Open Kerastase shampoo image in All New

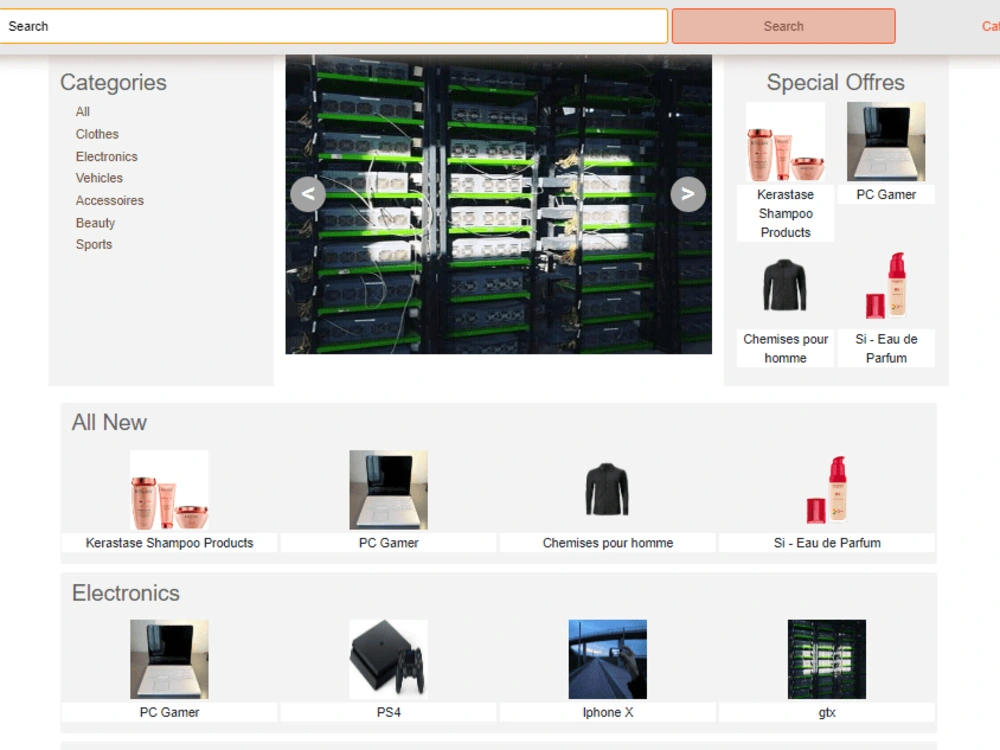(x=169, y=490)
